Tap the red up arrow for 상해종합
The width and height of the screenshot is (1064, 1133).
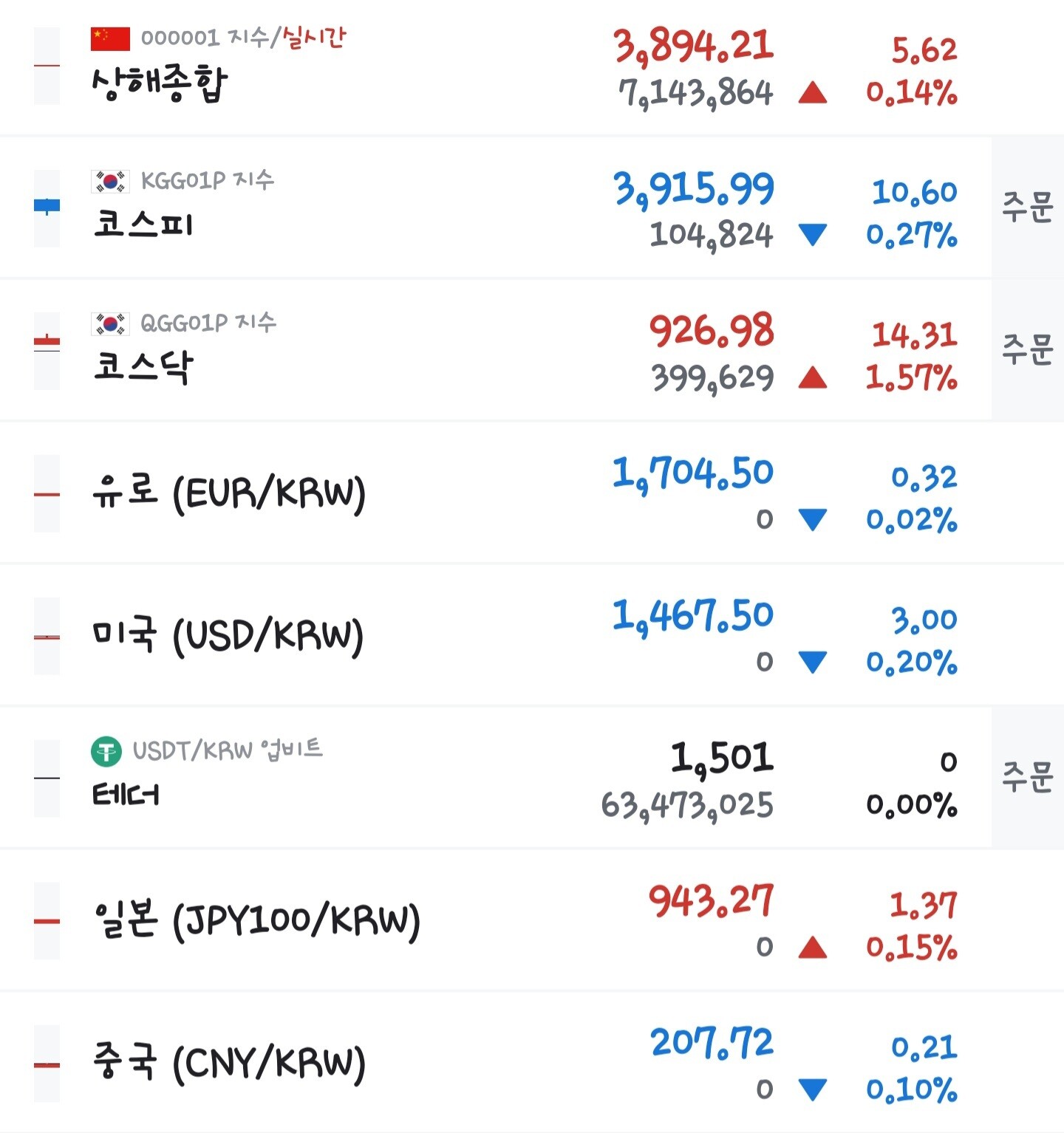pos(813,92)
